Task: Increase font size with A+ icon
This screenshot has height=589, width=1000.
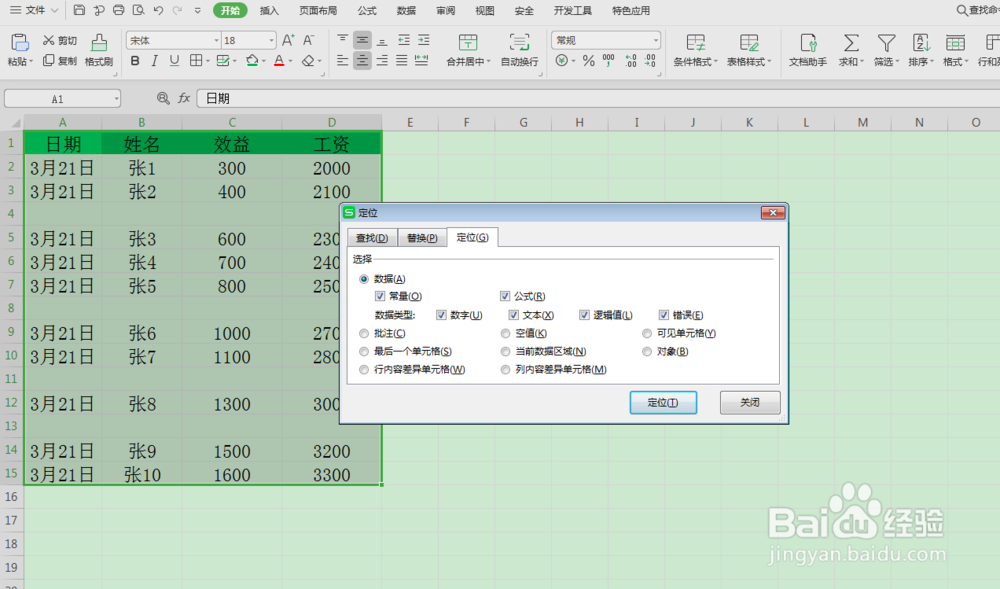Action: (x=288, y=40)
